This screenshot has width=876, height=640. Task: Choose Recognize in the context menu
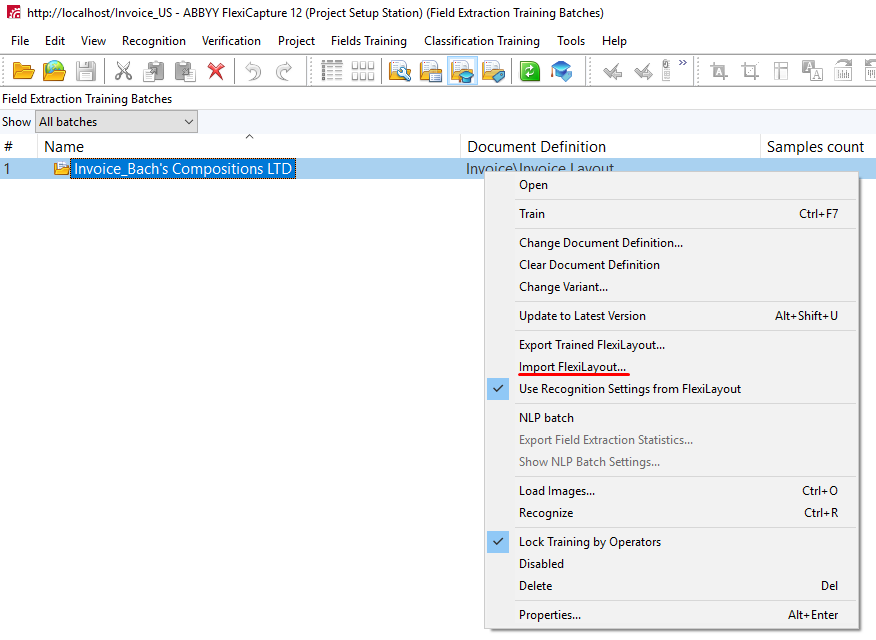coord(671,513)
